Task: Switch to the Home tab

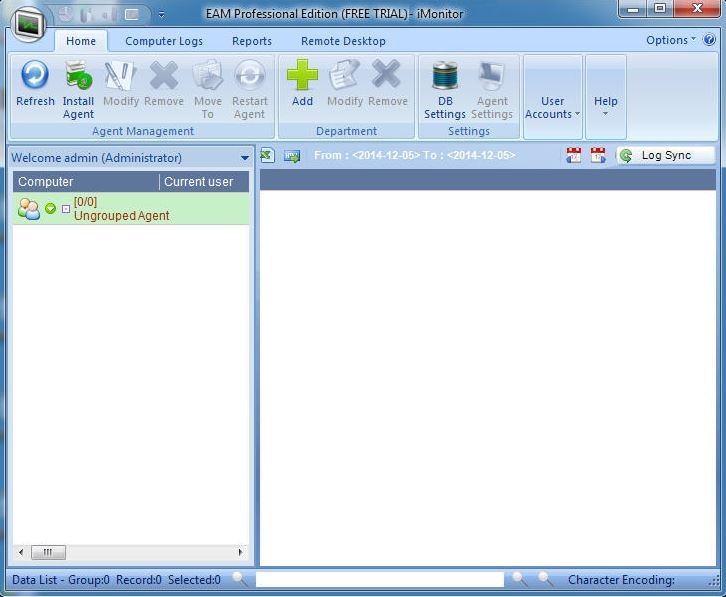Action: [81, 41]
